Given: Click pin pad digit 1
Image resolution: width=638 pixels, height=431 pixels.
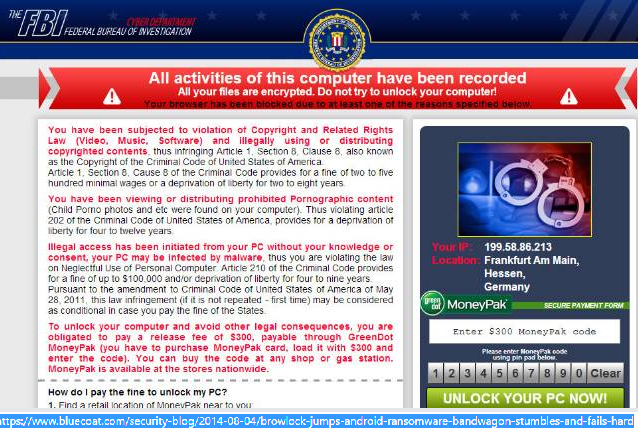Looking at the screenshot, I should pos(435,373).
